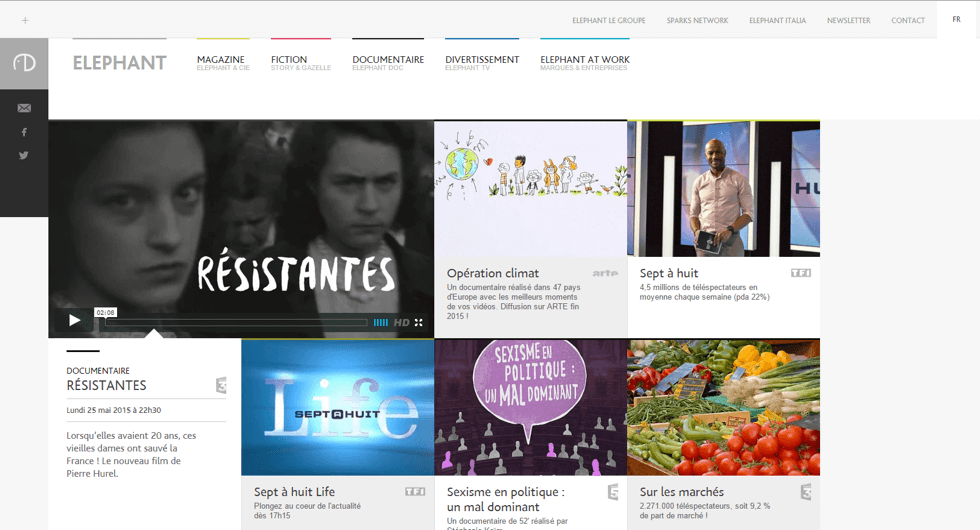Open the Fiction menu
This screenshot has width=980, height=530.
(289, 60)
